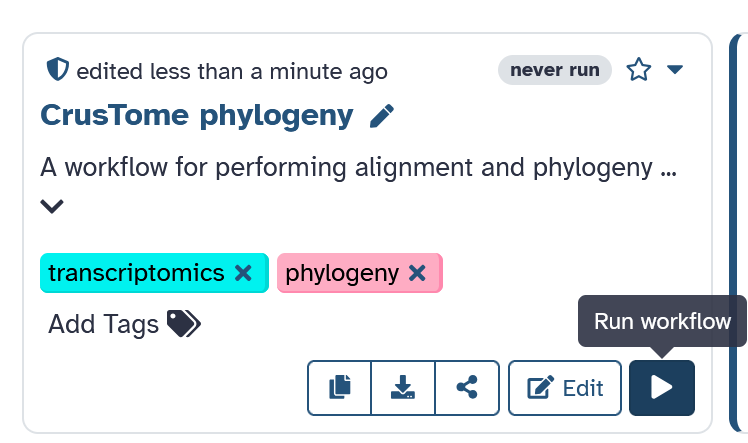
Task: Click the CrusTome phylogeny title link
Action: click(x=197, y=116)
